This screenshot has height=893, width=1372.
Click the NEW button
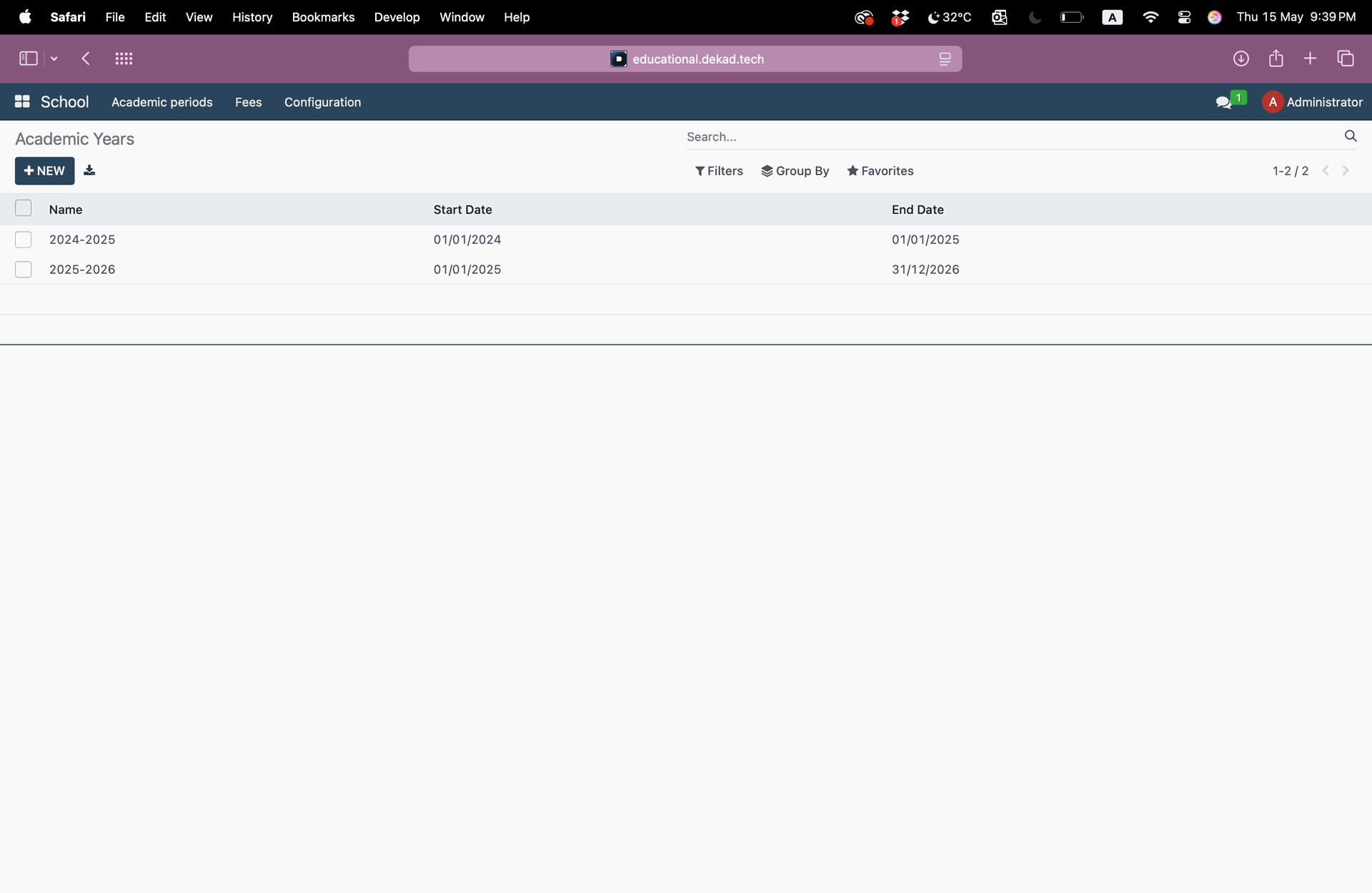click(x=44, y=171)
